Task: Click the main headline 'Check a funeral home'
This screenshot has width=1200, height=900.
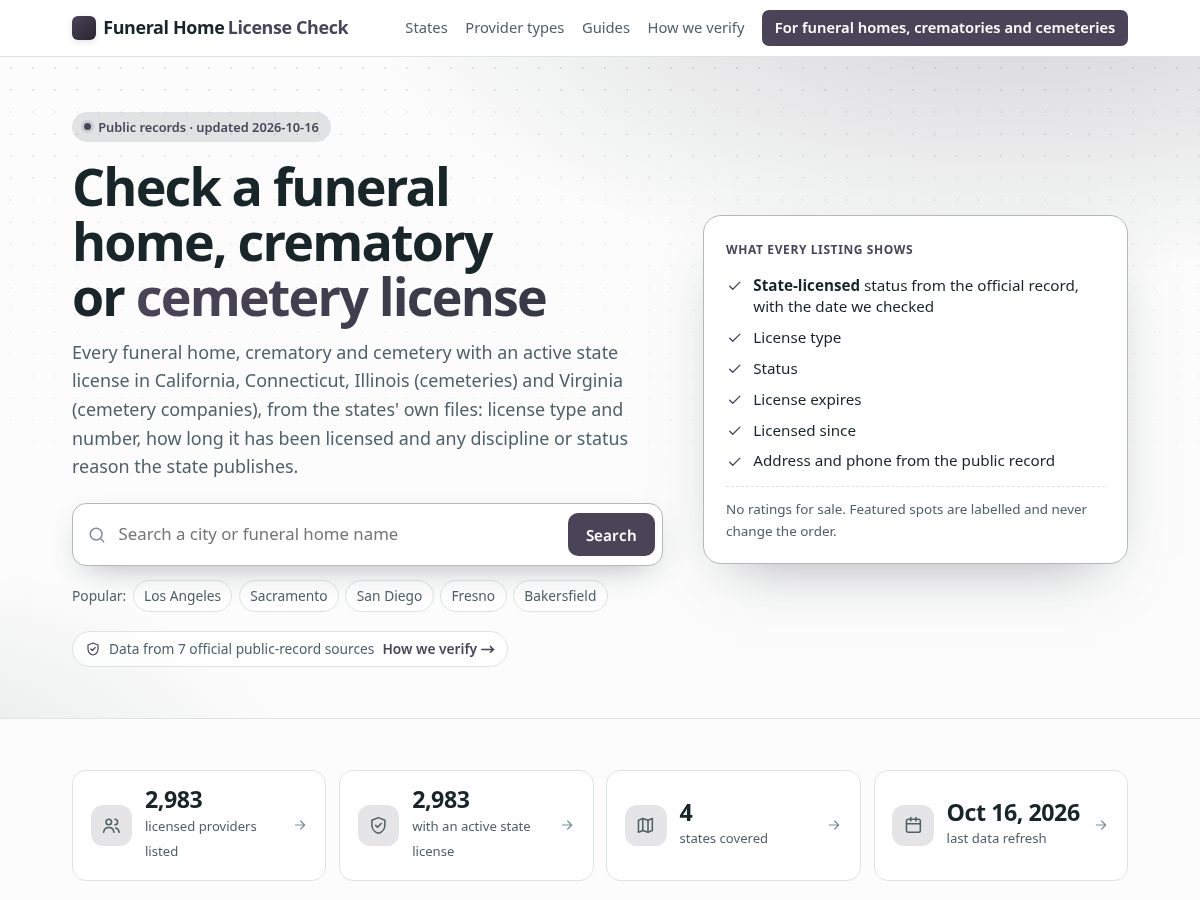Action: point(309,243)
